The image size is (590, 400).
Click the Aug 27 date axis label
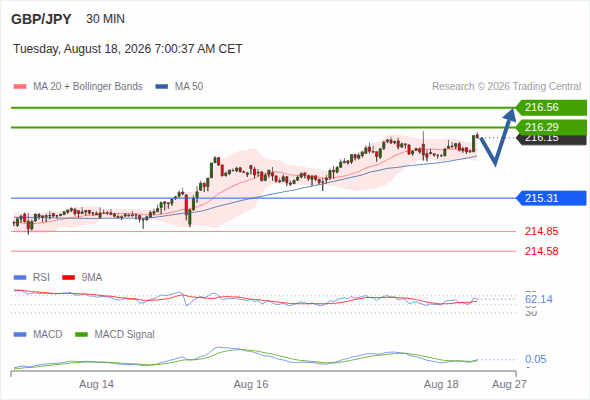(509, 384)
